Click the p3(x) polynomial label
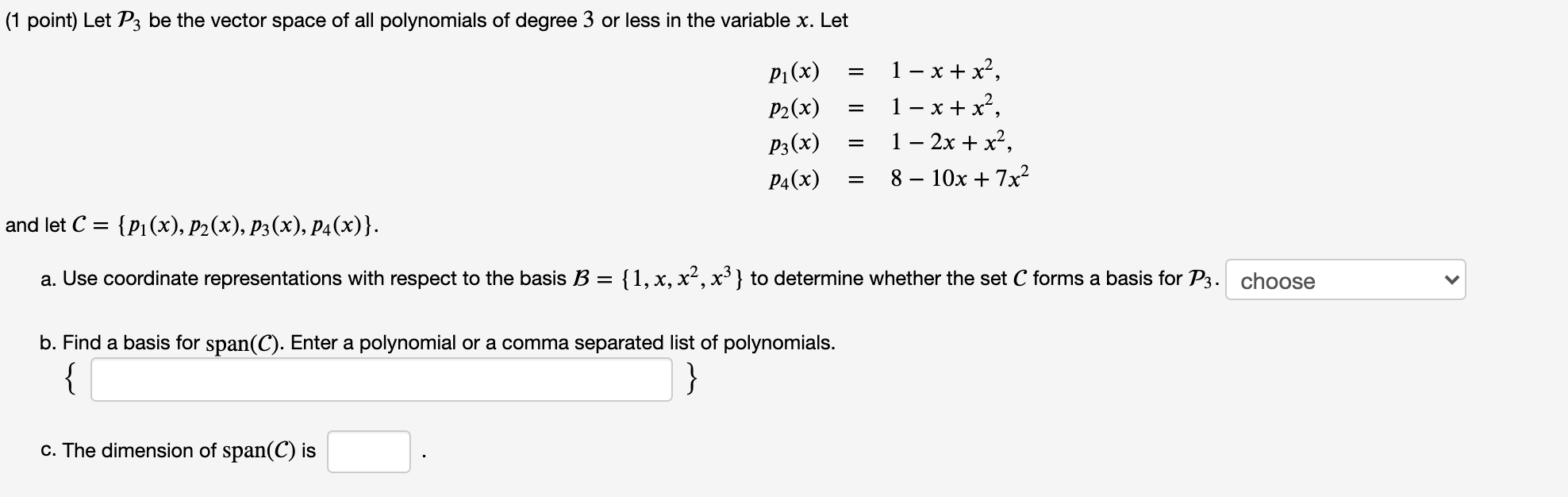The height and width of the screenshot is (497, 1568). pyautogui.click(x=794, y=143)
